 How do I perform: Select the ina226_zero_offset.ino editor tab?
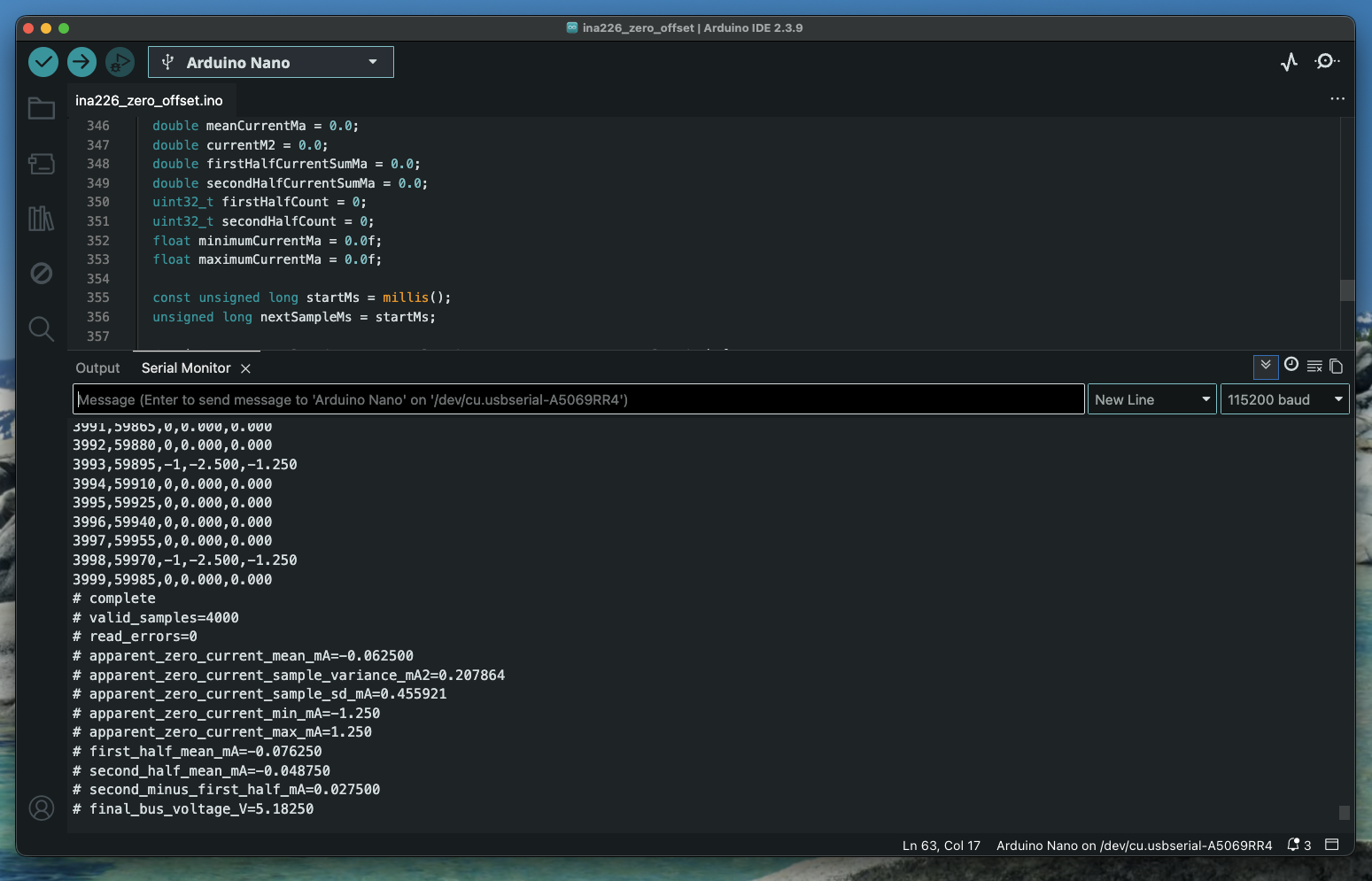[x=149, y=100]
